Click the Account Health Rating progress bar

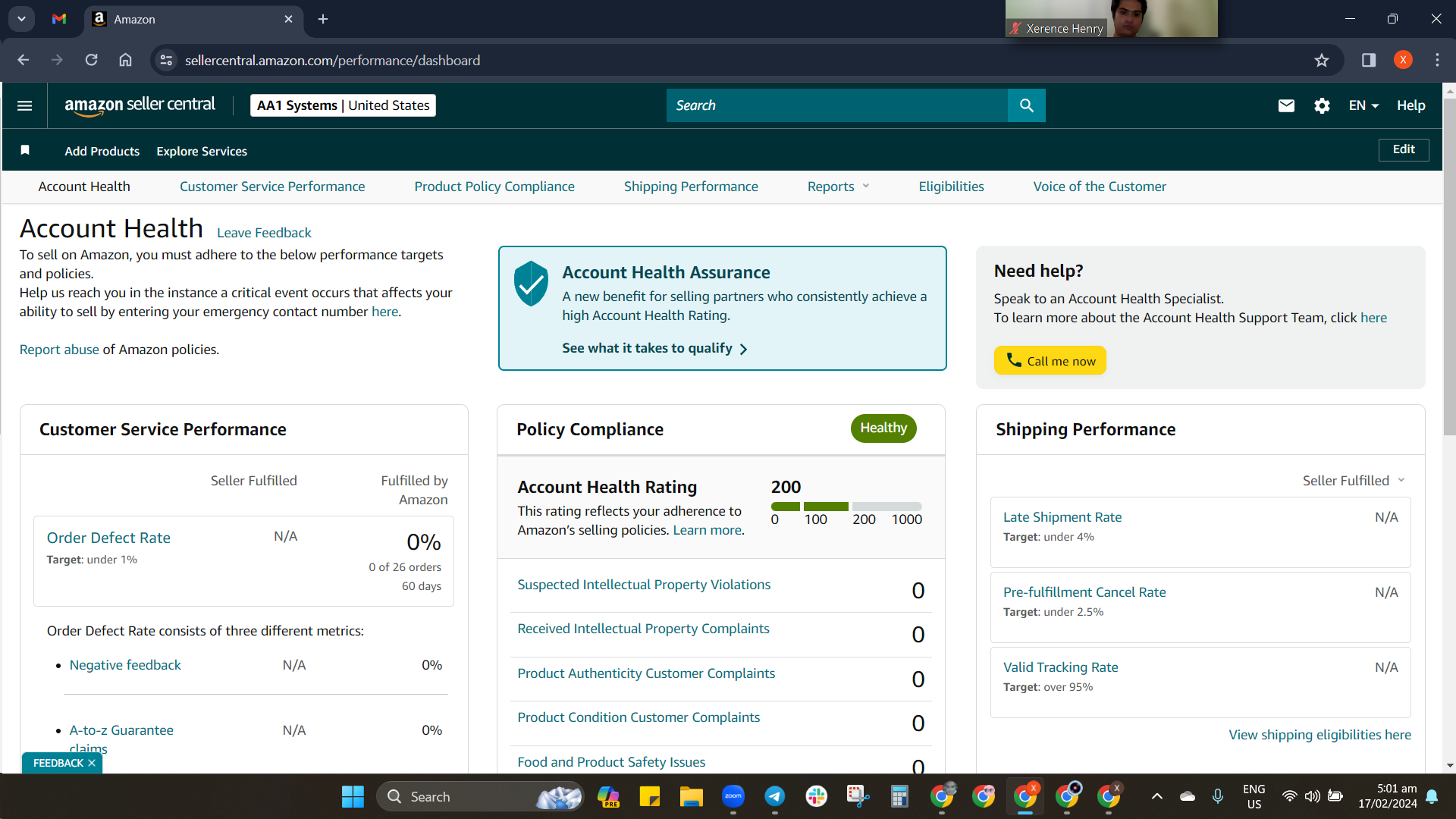(x=846, y=507)
